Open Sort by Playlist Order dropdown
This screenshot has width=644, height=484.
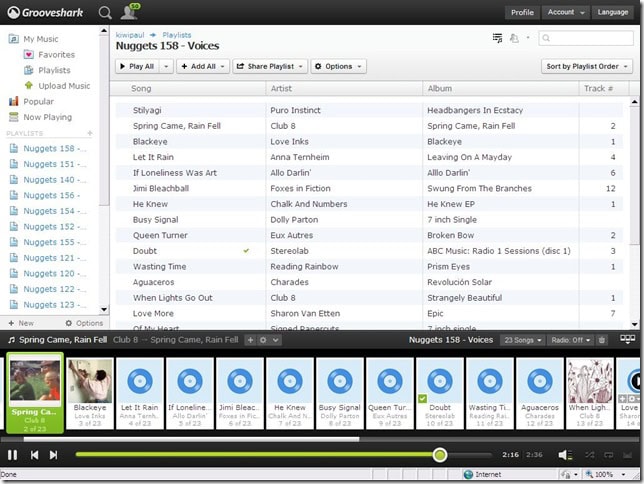pos(586,66)
